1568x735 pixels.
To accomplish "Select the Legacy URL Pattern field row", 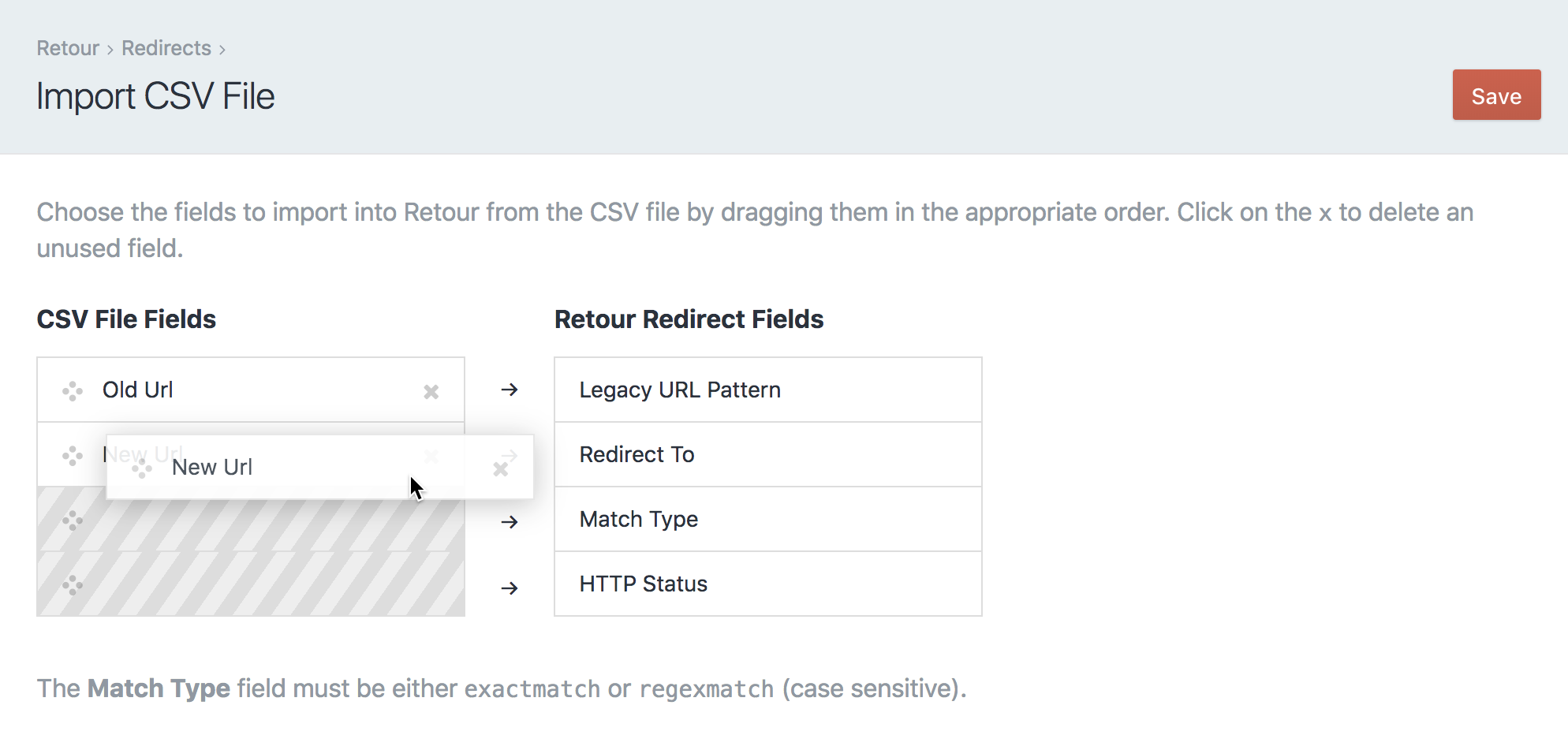I will click(767, 390).
